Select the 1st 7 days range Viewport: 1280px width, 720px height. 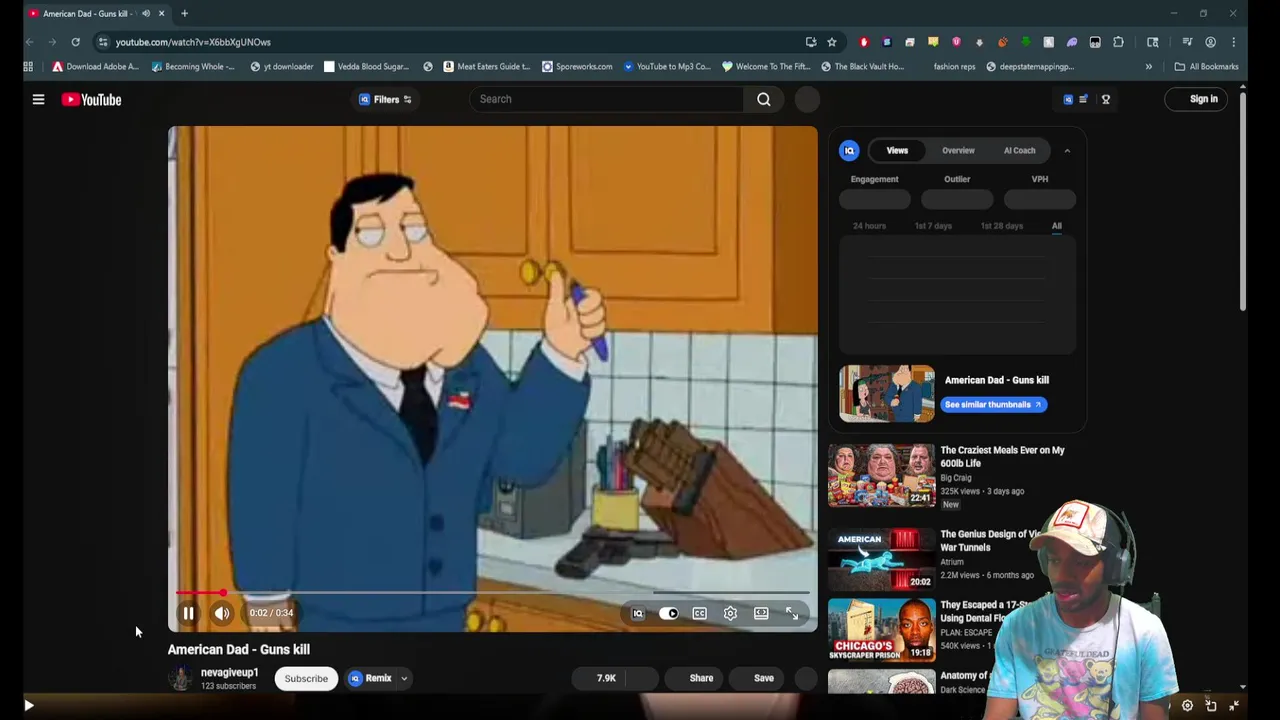pos(933,226)
